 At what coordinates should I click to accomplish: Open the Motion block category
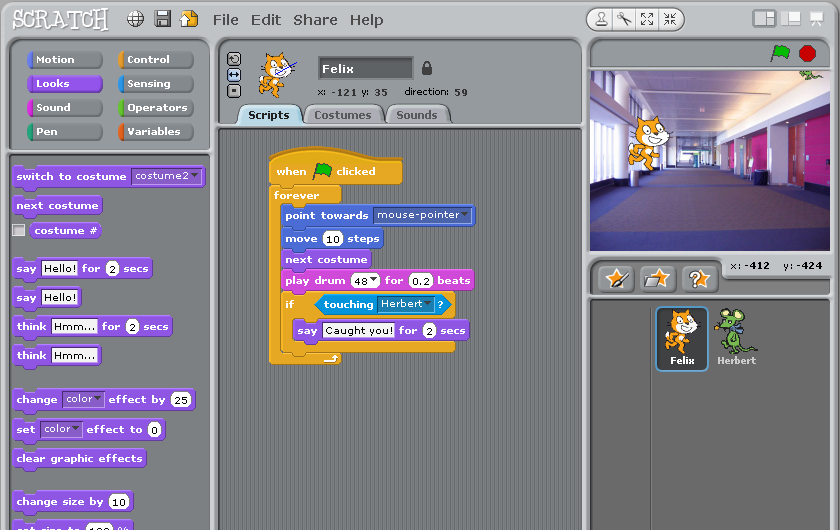64,59
